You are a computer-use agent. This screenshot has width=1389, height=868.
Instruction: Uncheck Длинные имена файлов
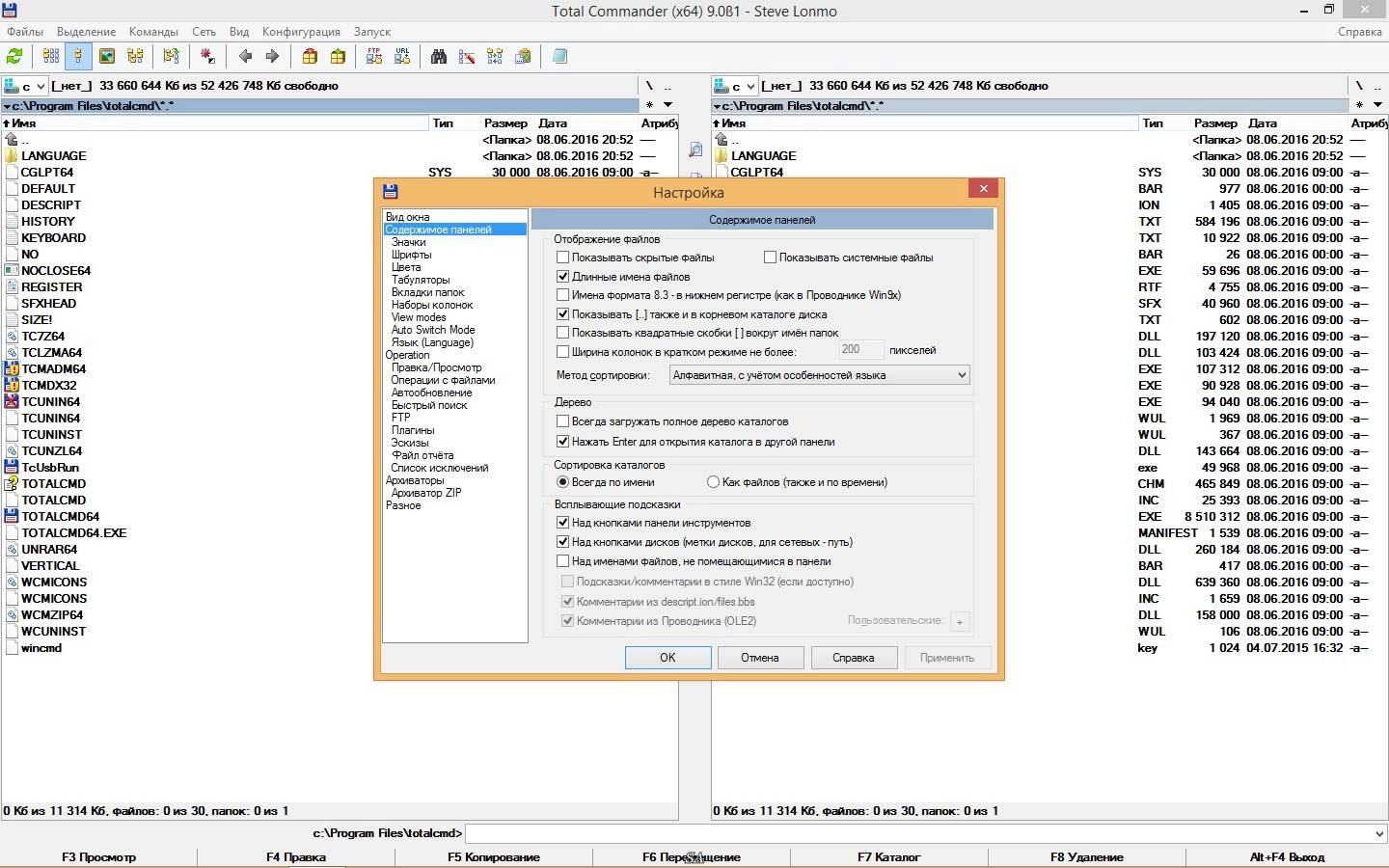tap(563, 277)
